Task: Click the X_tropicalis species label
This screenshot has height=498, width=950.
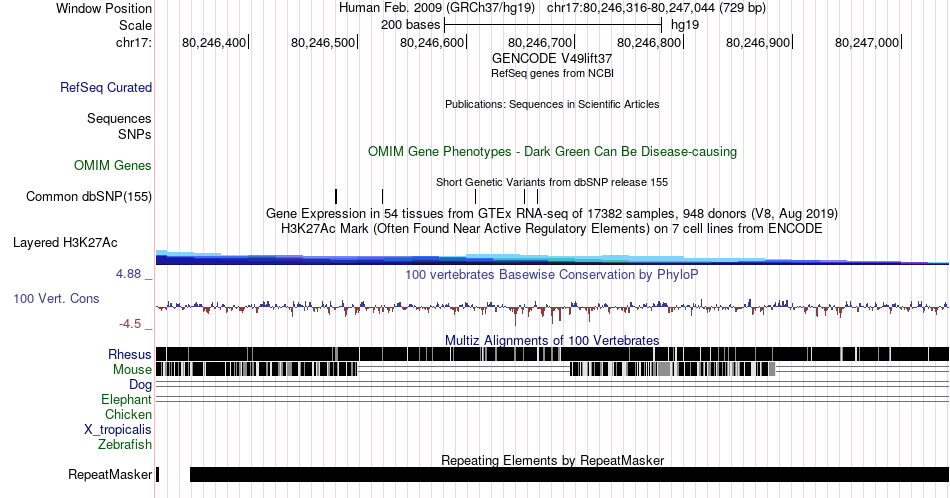Action: point(118,430)
